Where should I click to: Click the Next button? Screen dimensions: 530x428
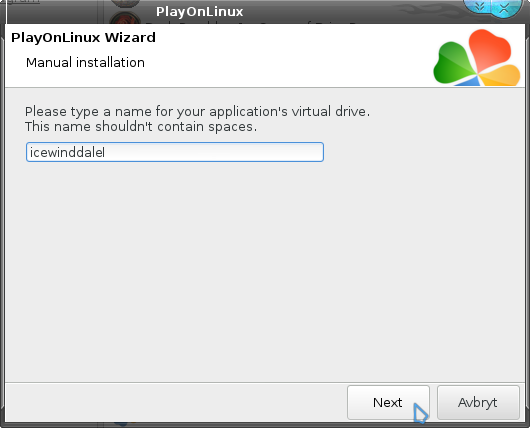click(x=388, y=402)
